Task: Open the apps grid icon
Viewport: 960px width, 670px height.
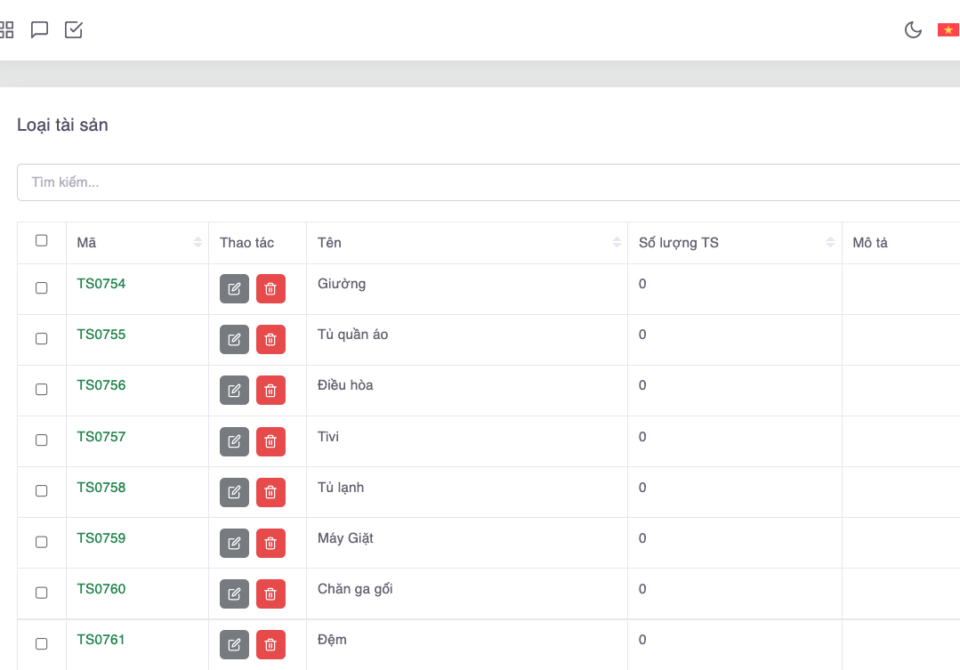Action: (x=6, y=30)
